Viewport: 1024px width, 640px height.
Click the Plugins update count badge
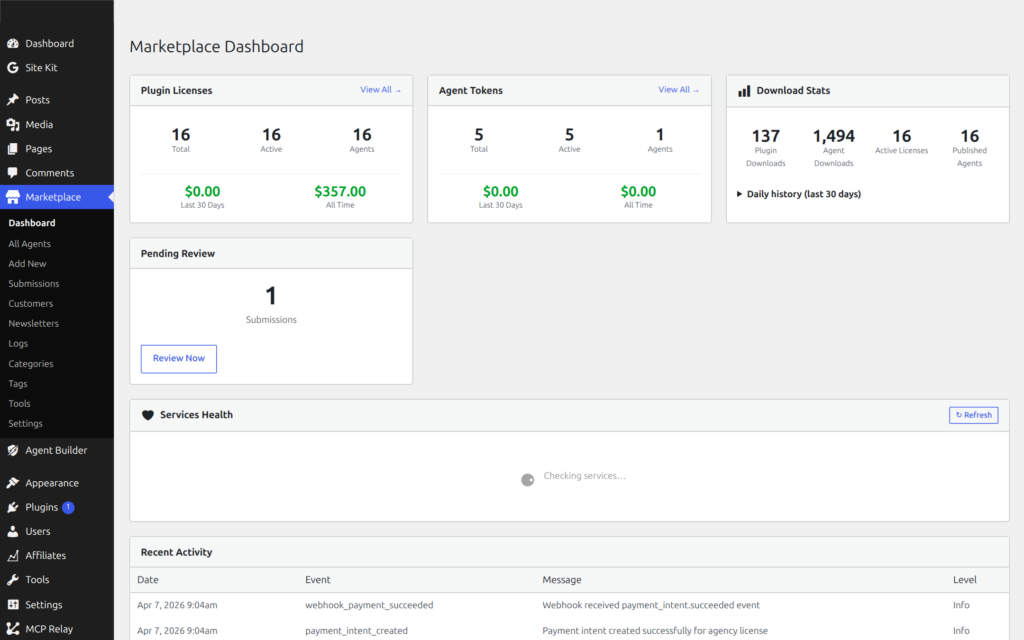click(68, 507)
